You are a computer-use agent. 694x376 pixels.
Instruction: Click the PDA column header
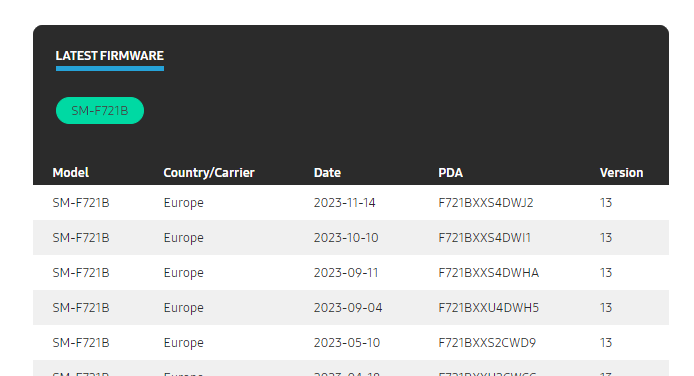pyautogui.click(x=451, y=173)
